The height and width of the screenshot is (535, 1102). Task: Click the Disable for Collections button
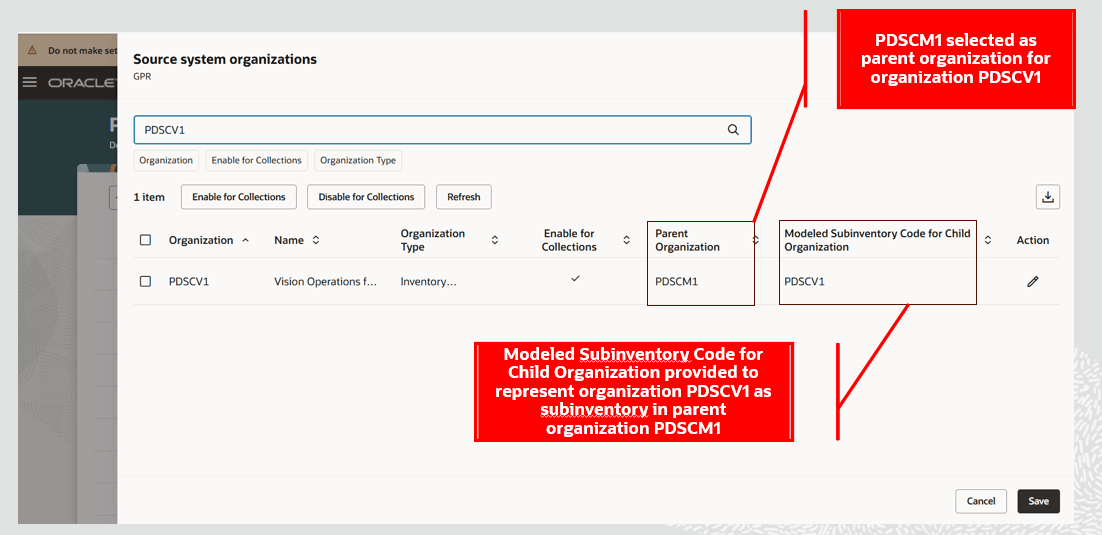tap(366, 197)
